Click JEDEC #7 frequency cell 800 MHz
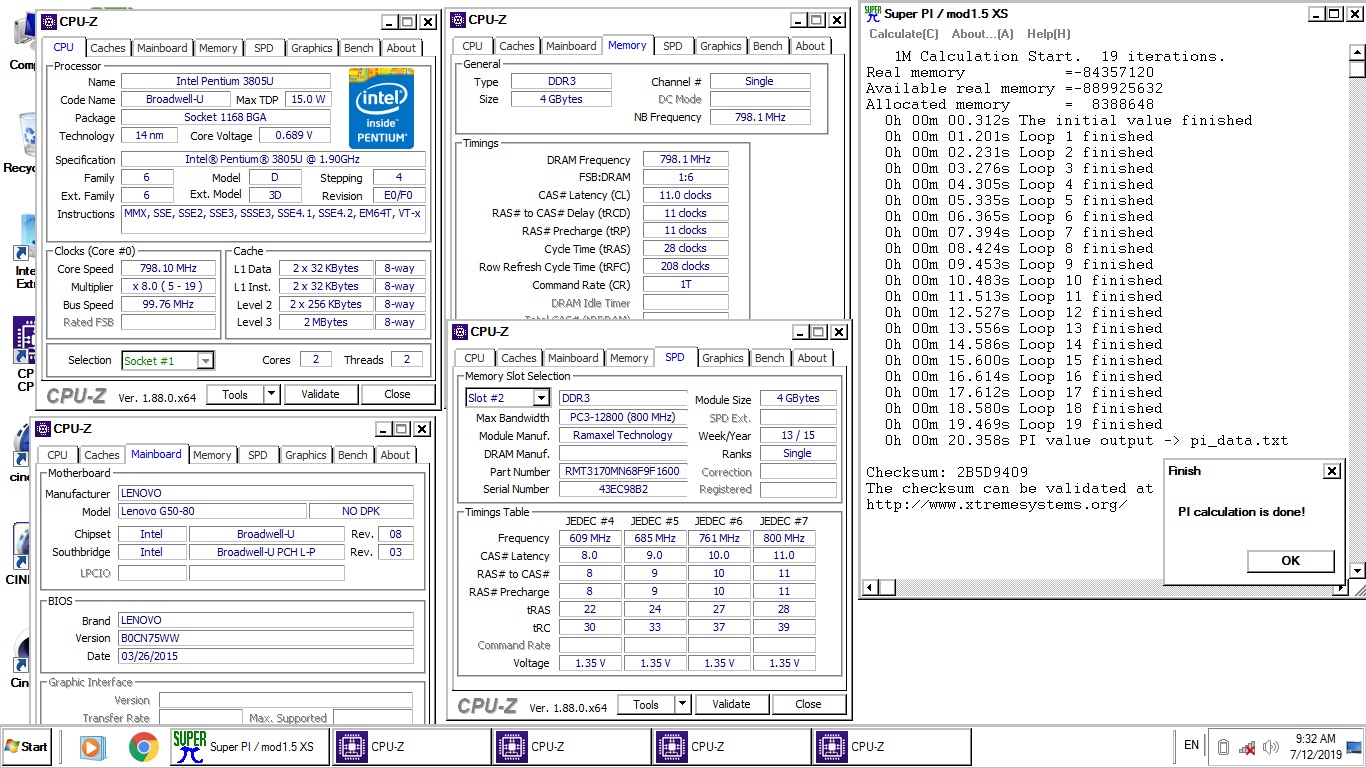Screen dimensions: 1366x768 pos(784,538)
